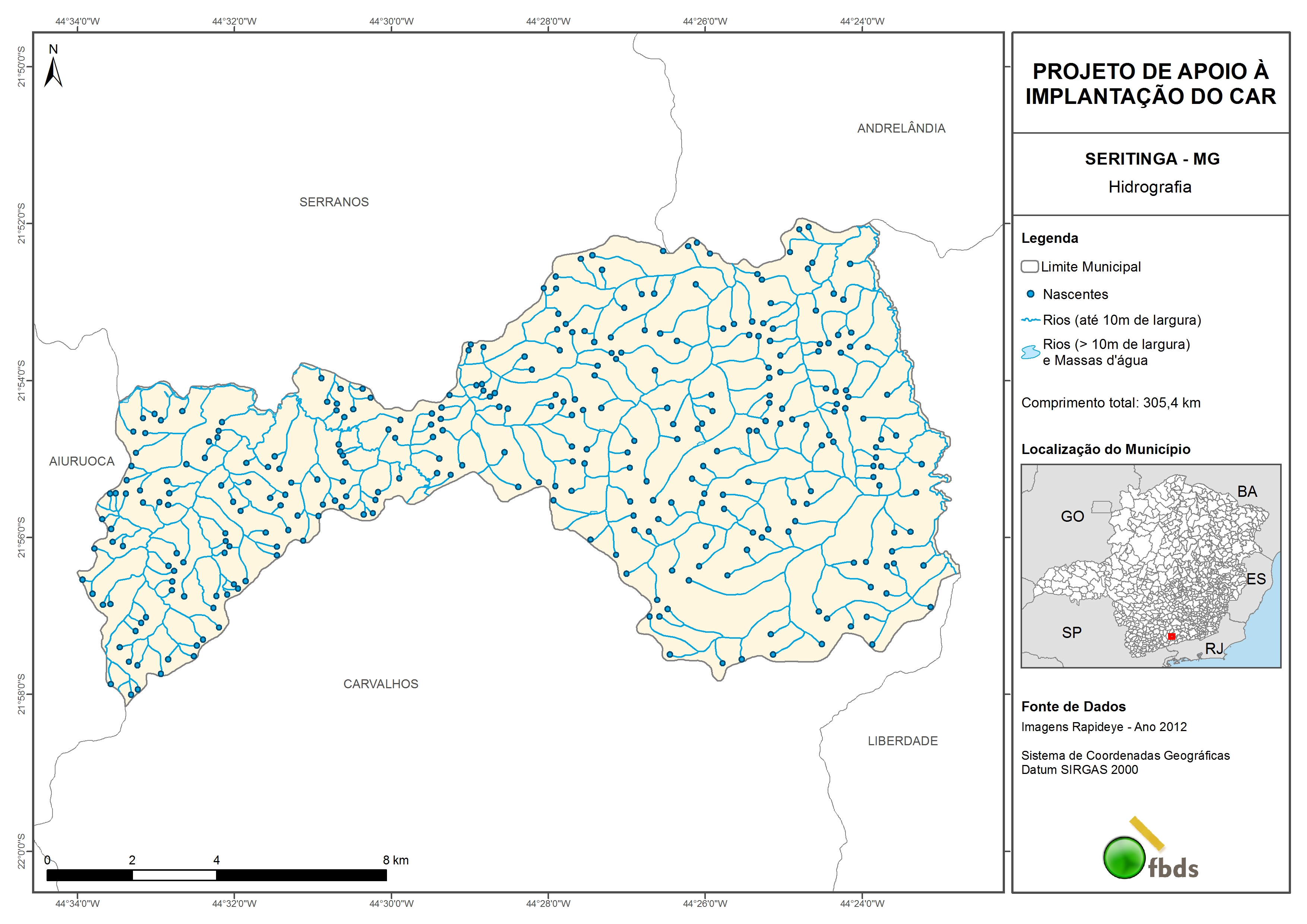Image resolution: width=1307 pixels, height=924 pixels.
Task: Click the yellow diagonal bar in the fbds logo
Action: point(1147,833)
